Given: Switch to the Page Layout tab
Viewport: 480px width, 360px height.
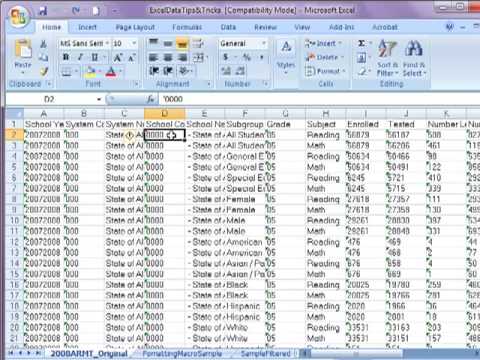Looking at the screenshot, I should pos(135,27).
